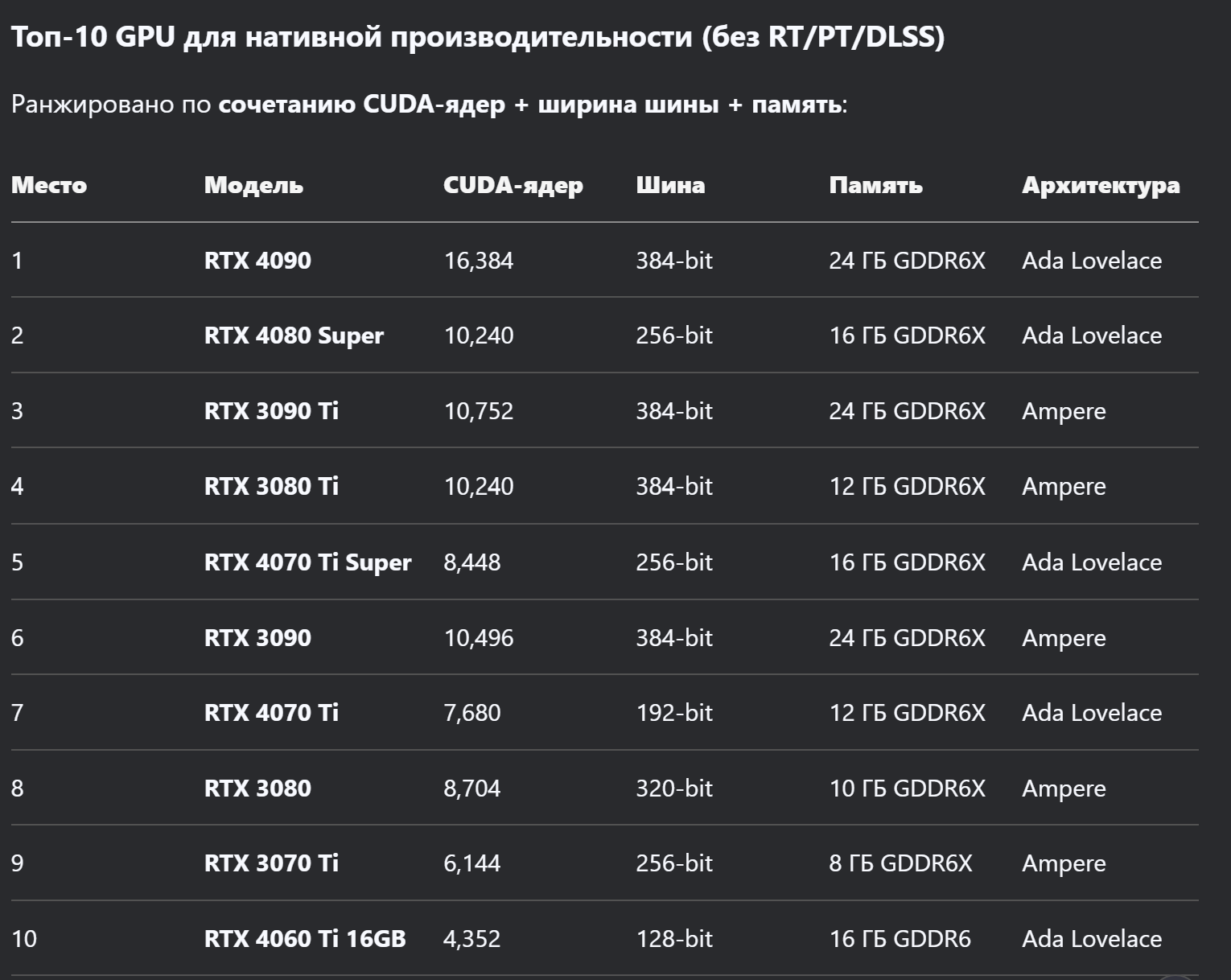Click the "CUDA-ядер" column header
Viewport: 1231px width, 980px height.
pyautogui.click(x=513, y=185)
